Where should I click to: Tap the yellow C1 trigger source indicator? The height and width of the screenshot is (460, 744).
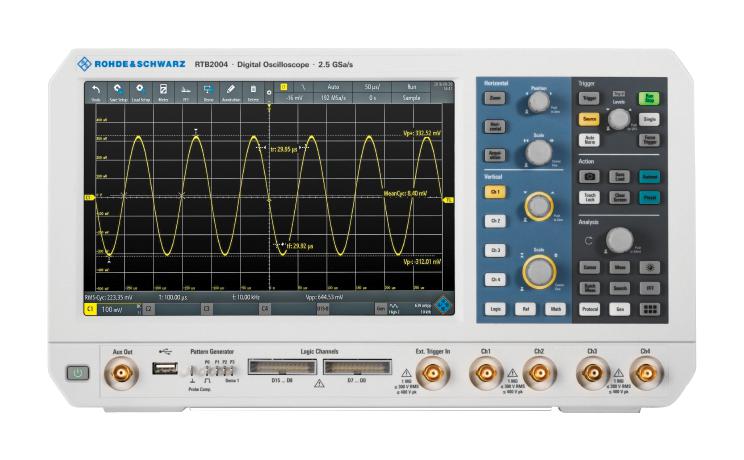[284, 87]
